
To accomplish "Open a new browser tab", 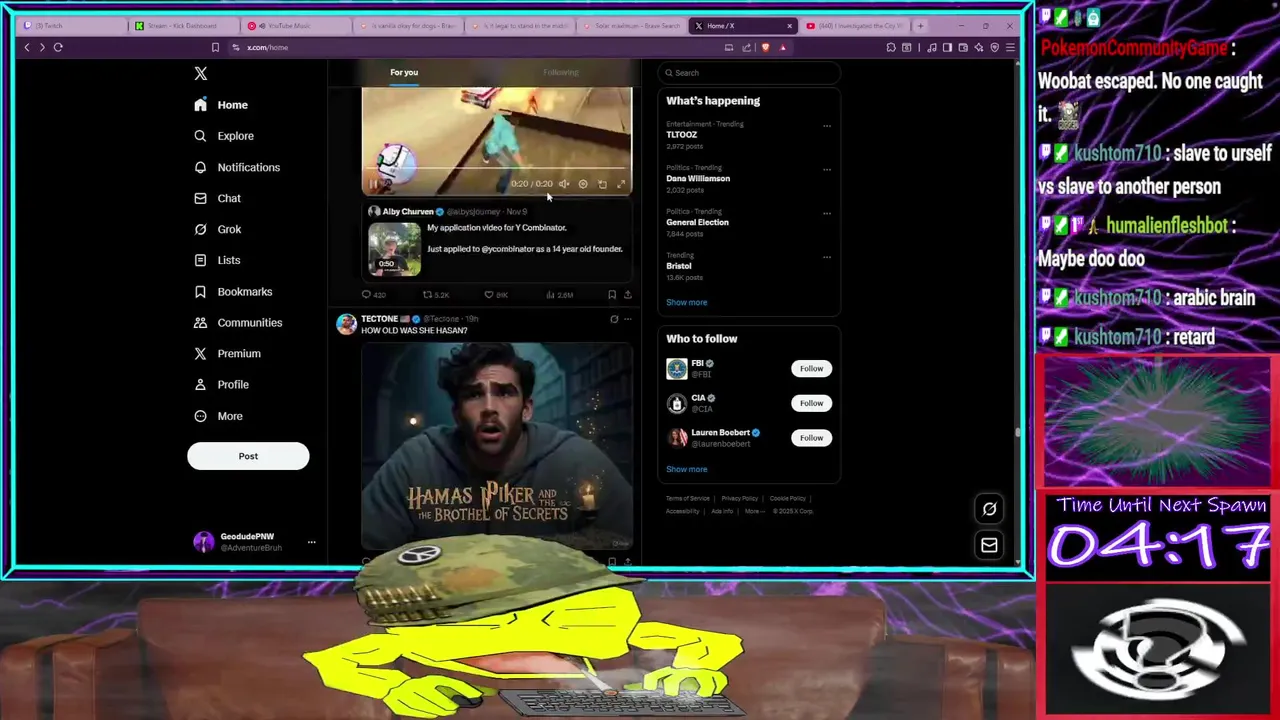I will pos(920,26).
